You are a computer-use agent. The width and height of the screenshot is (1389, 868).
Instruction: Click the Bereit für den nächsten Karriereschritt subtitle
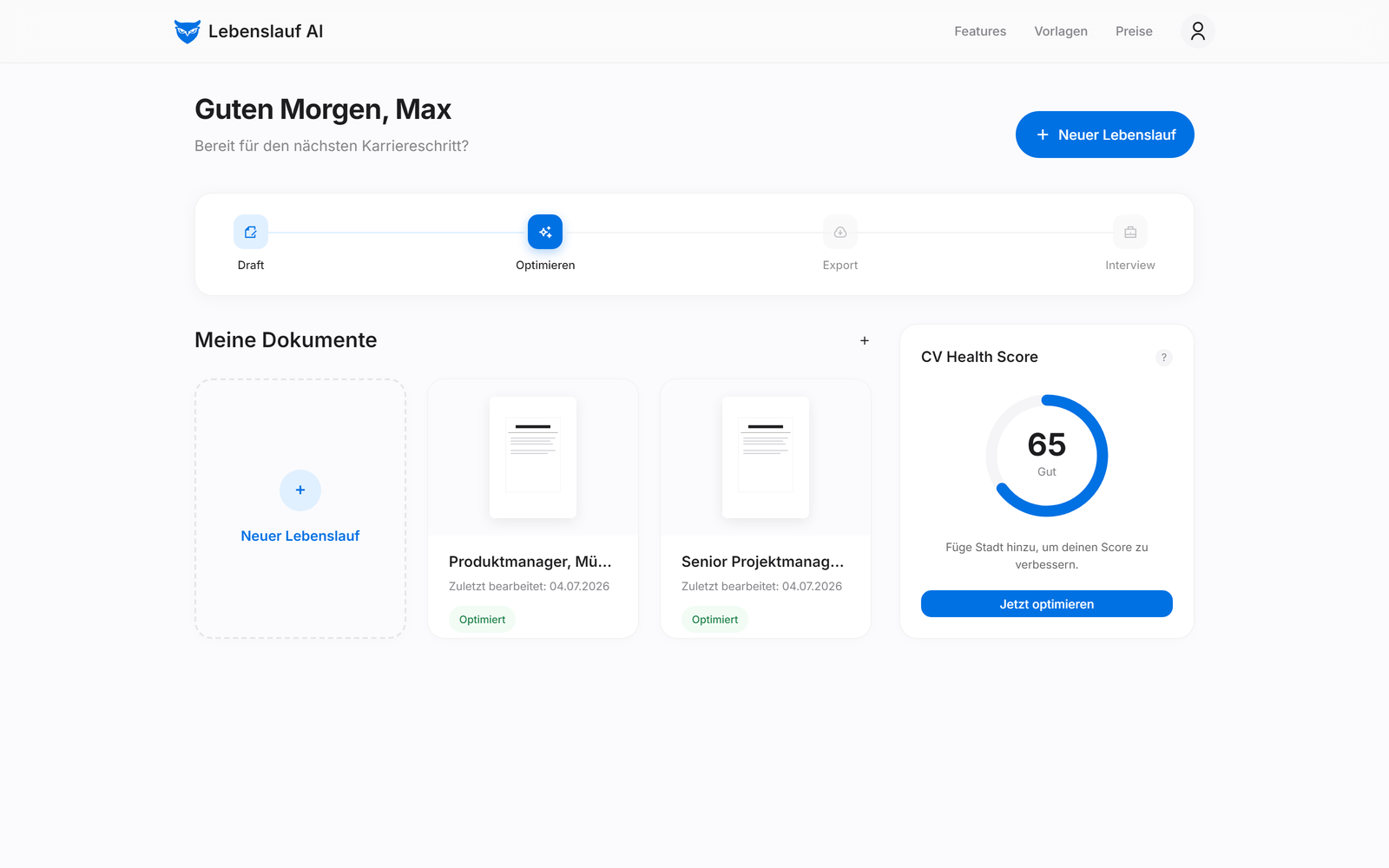click(x=332, y=146)
